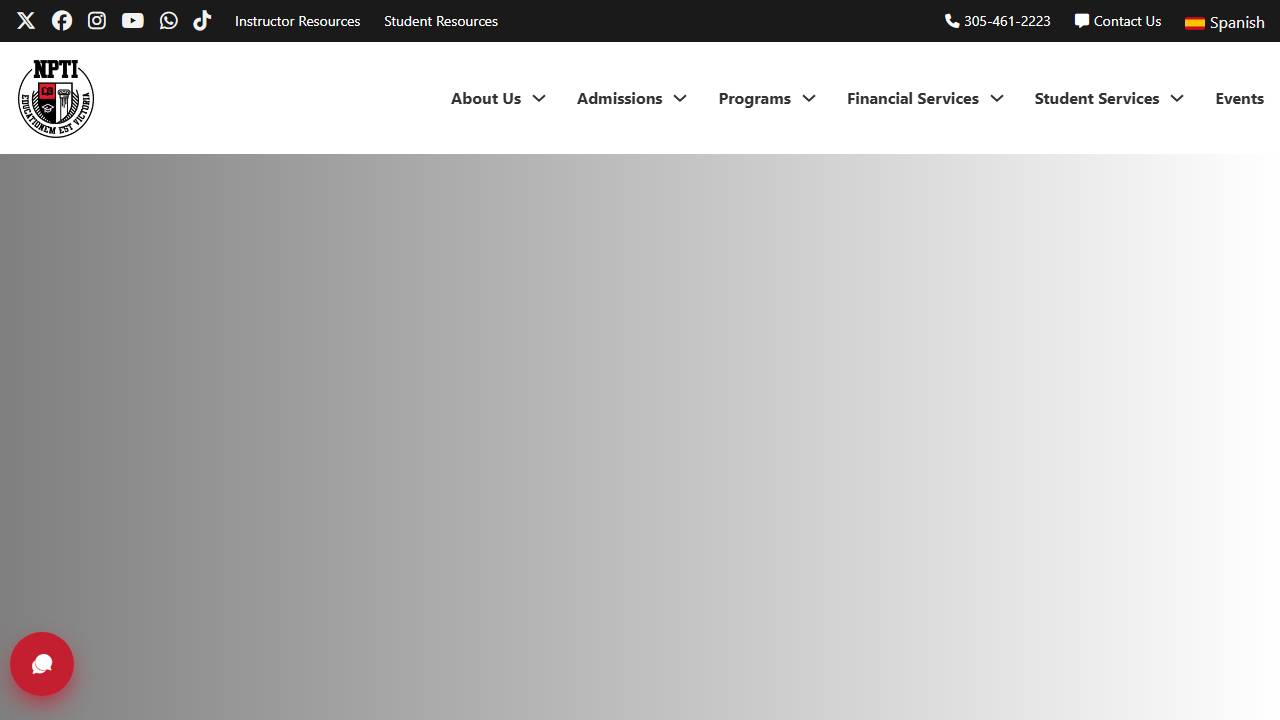Click the YouTube channel icon

click(133, 21)
